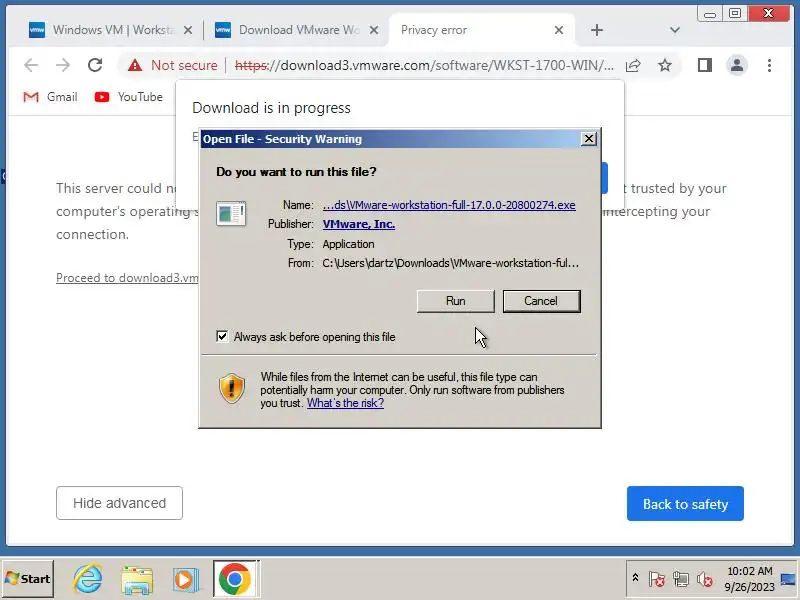The height and width of the screenshot is (600, 800).
Task: Click the application file icon in the dialog
Action: [231, 213]
